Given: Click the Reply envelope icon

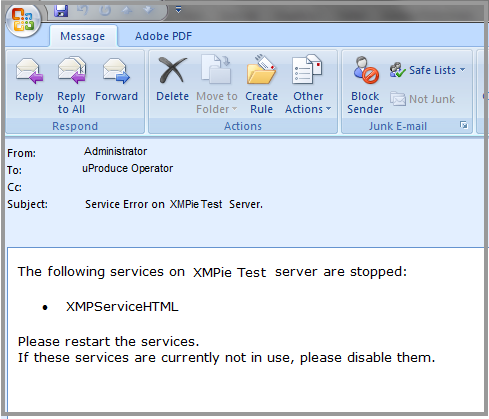Looking at the screenshot, I should coord(29,71).
